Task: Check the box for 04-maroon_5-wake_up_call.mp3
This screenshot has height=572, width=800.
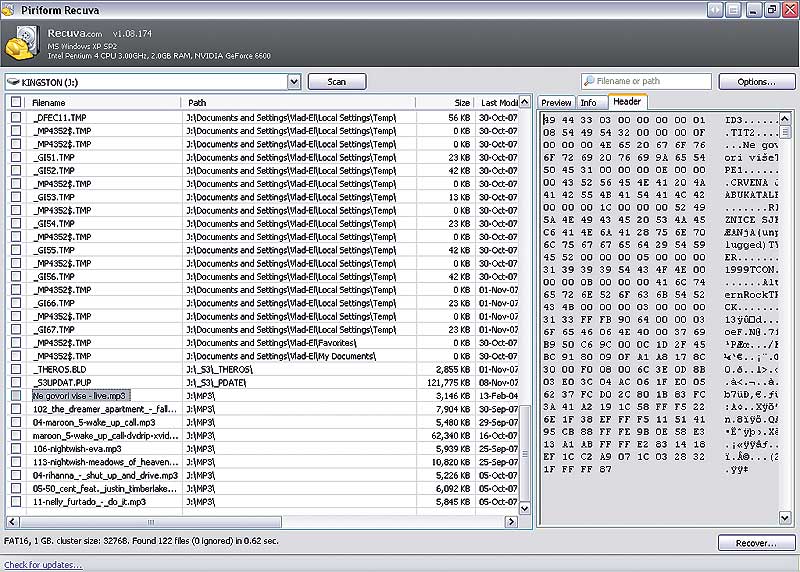Action: (16, 422)
